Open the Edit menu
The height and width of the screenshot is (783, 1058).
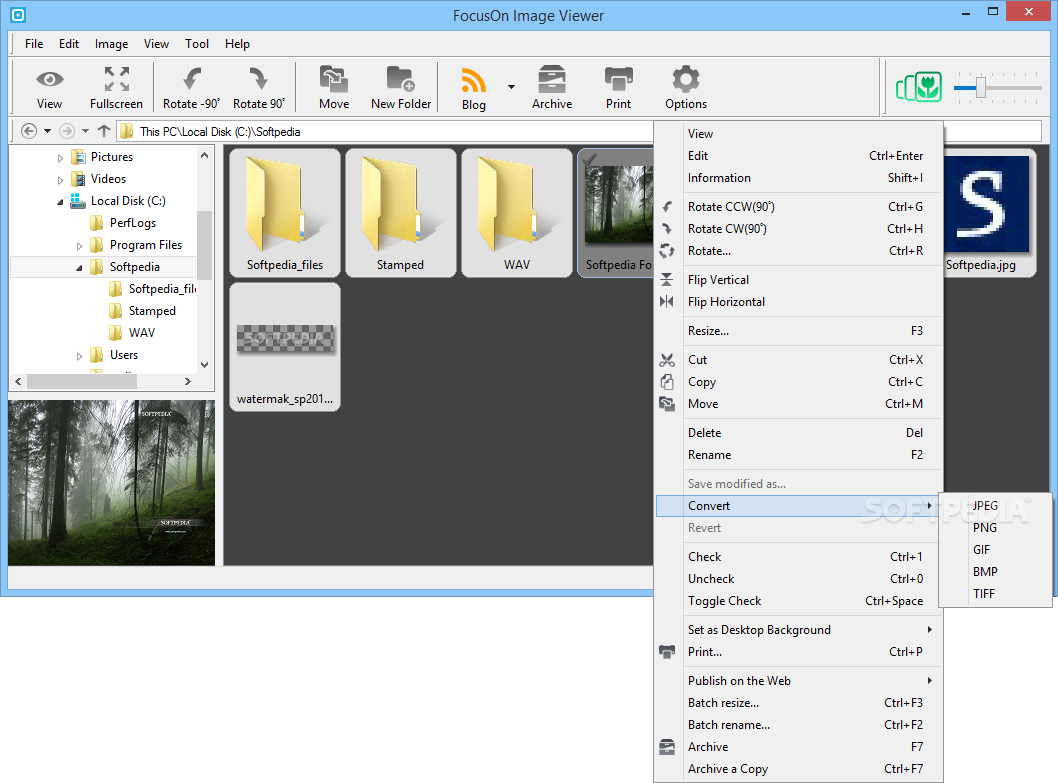click(69, 44)
